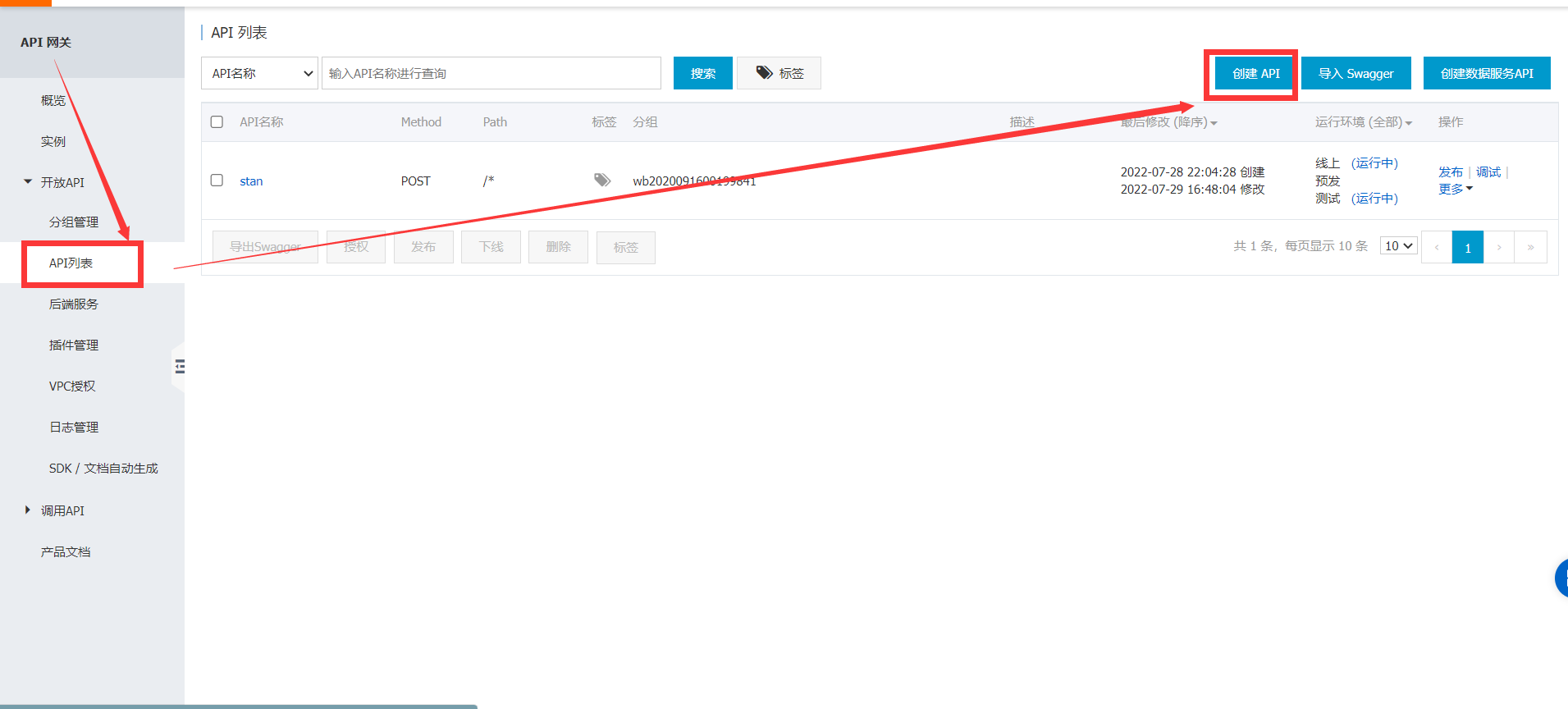Open 概览 in the sidebar

(53, 100)
